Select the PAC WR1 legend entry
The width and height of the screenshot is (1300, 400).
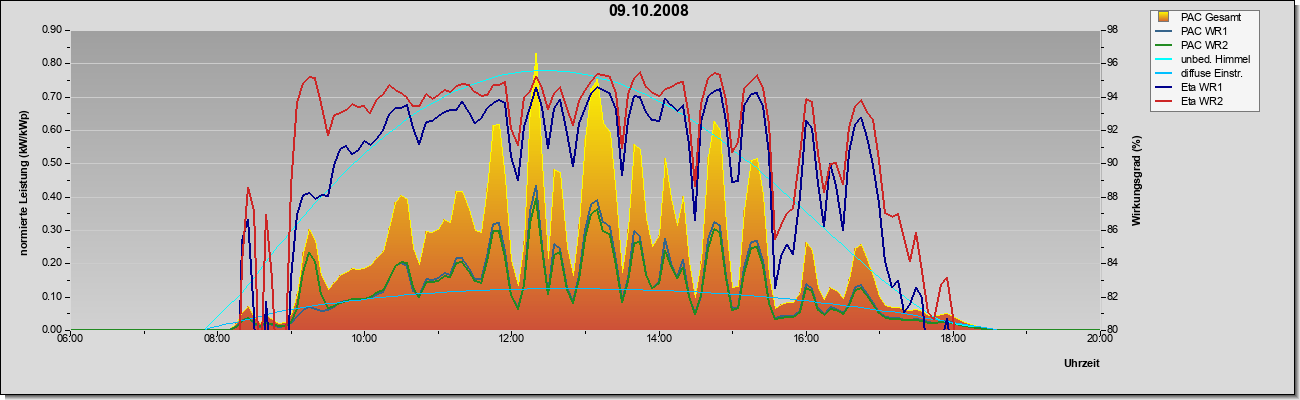[1204, 31]
